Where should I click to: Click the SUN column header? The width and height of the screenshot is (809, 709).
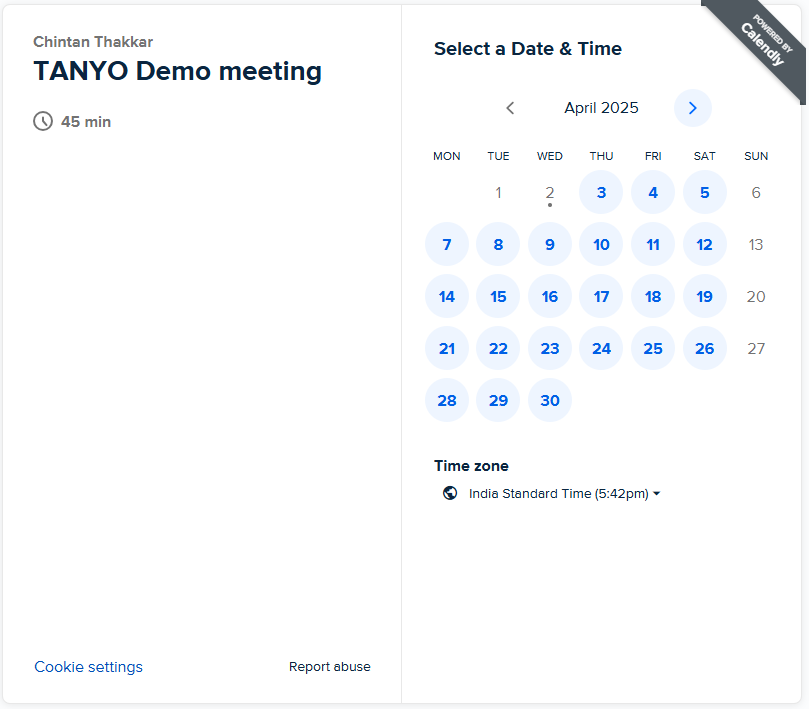[x=756, y=156]
